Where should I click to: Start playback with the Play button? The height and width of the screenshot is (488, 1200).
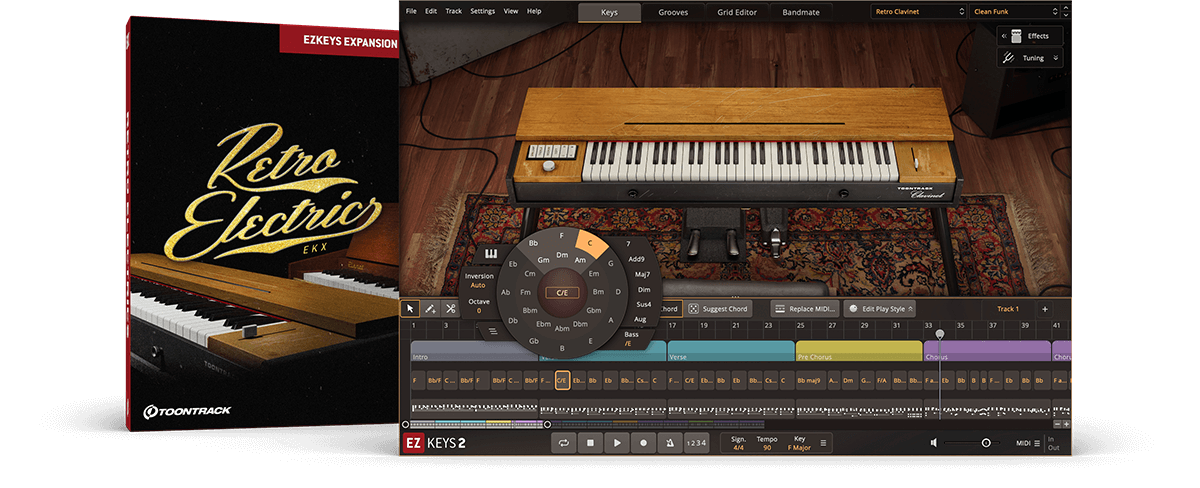[x=617, y=443]
